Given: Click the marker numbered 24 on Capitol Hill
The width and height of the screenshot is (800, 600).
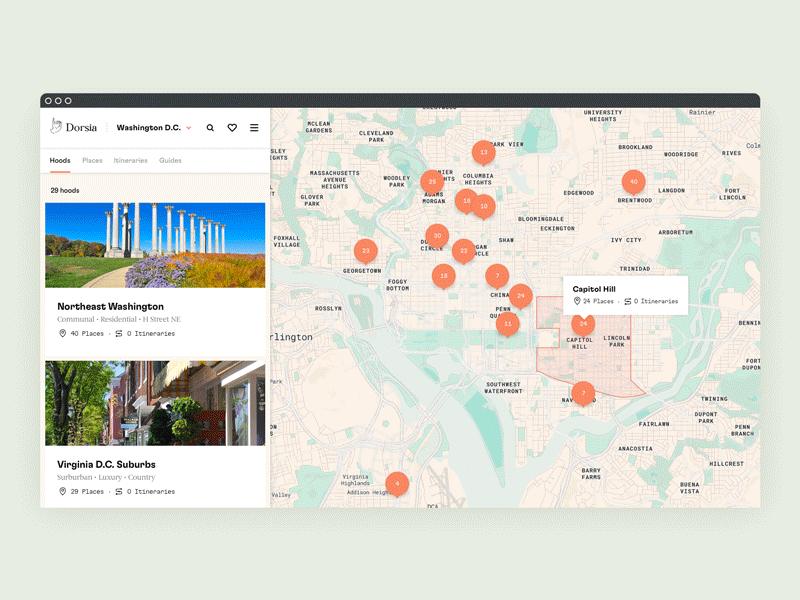Looking at the screenshot, I should coord(583,323).
